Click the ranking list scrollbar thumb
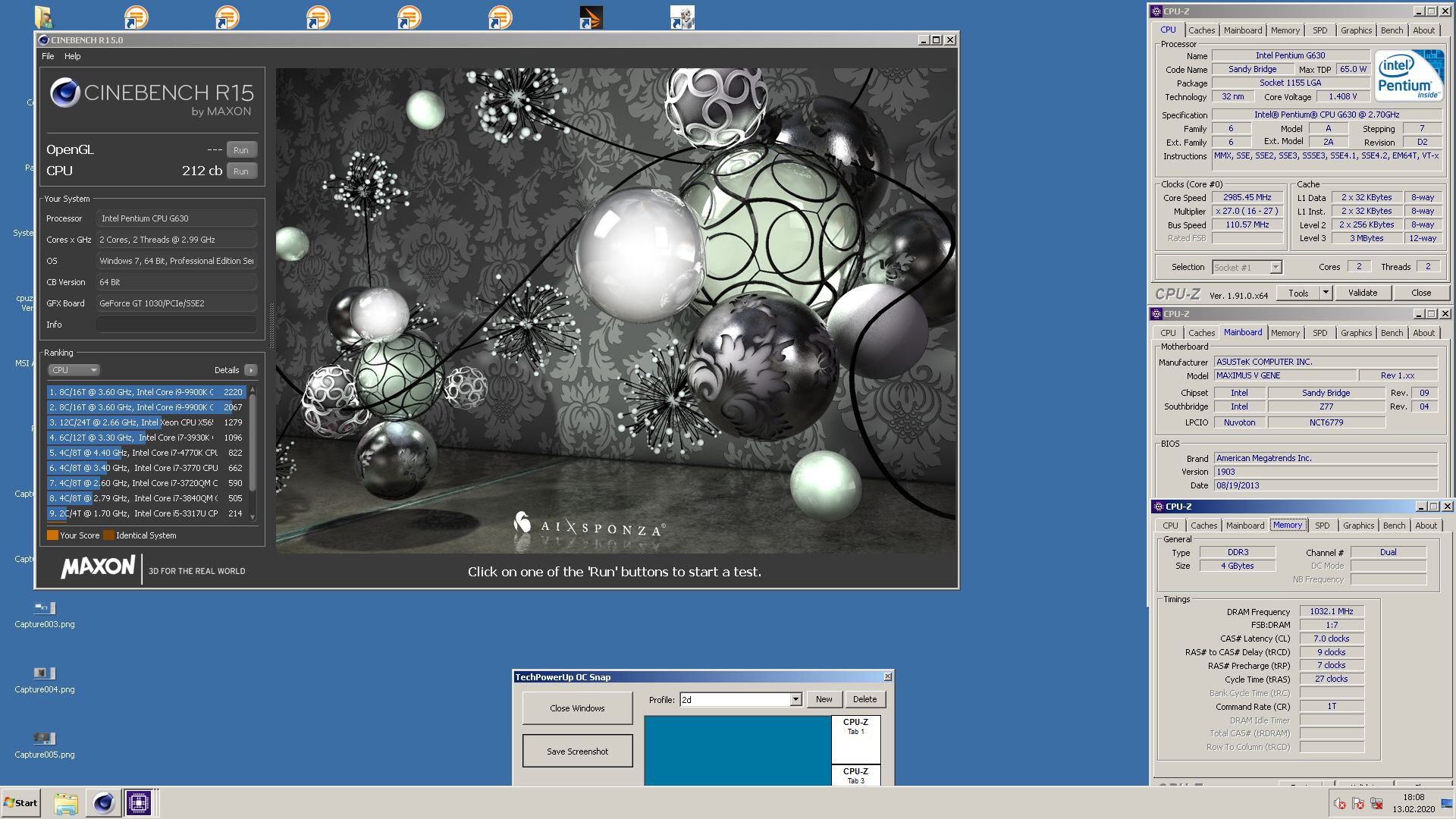 [x=253, y=443]
